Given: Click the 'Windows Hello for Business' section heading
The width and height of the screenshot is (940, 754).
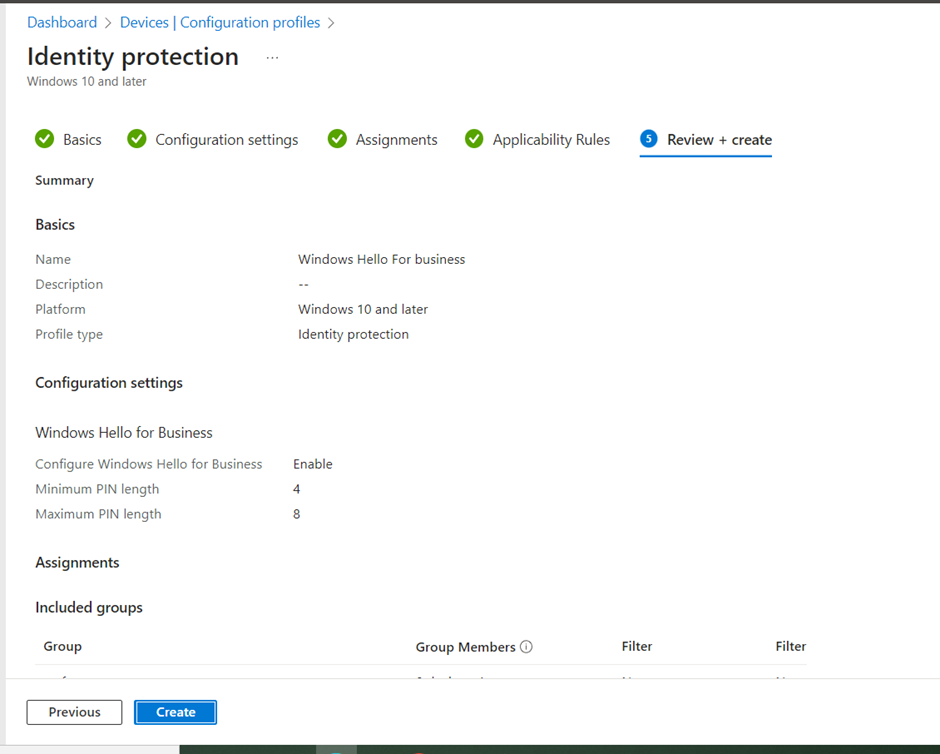Looking at the screenshot, I should pos(123,433).
